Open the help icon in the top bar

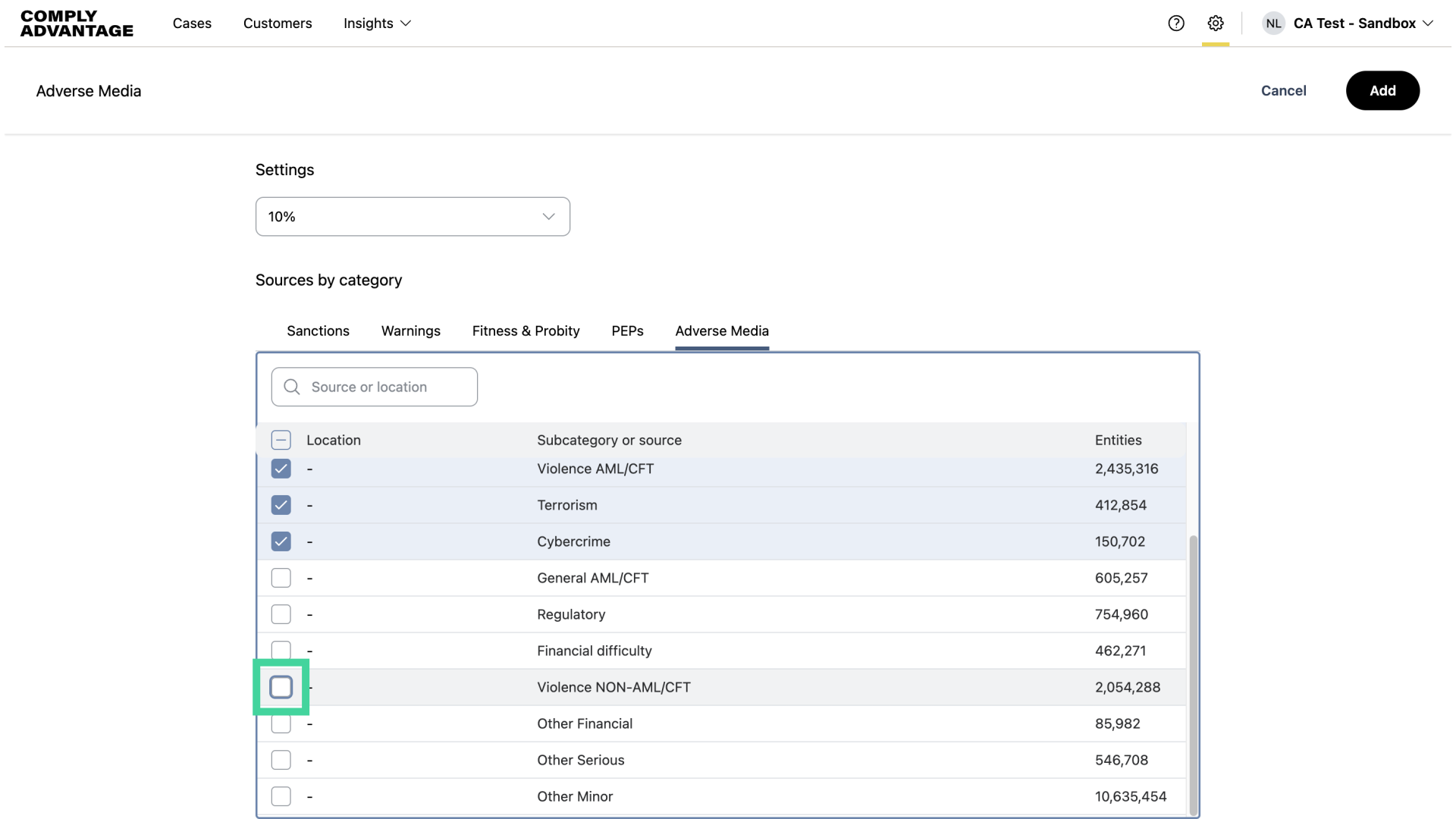pyautogui.click(x=1176, y=24)
